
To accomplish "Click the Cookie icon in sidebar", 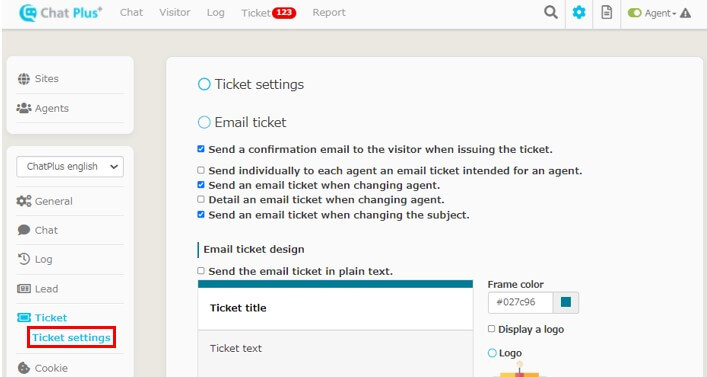I will click(23, 368).
